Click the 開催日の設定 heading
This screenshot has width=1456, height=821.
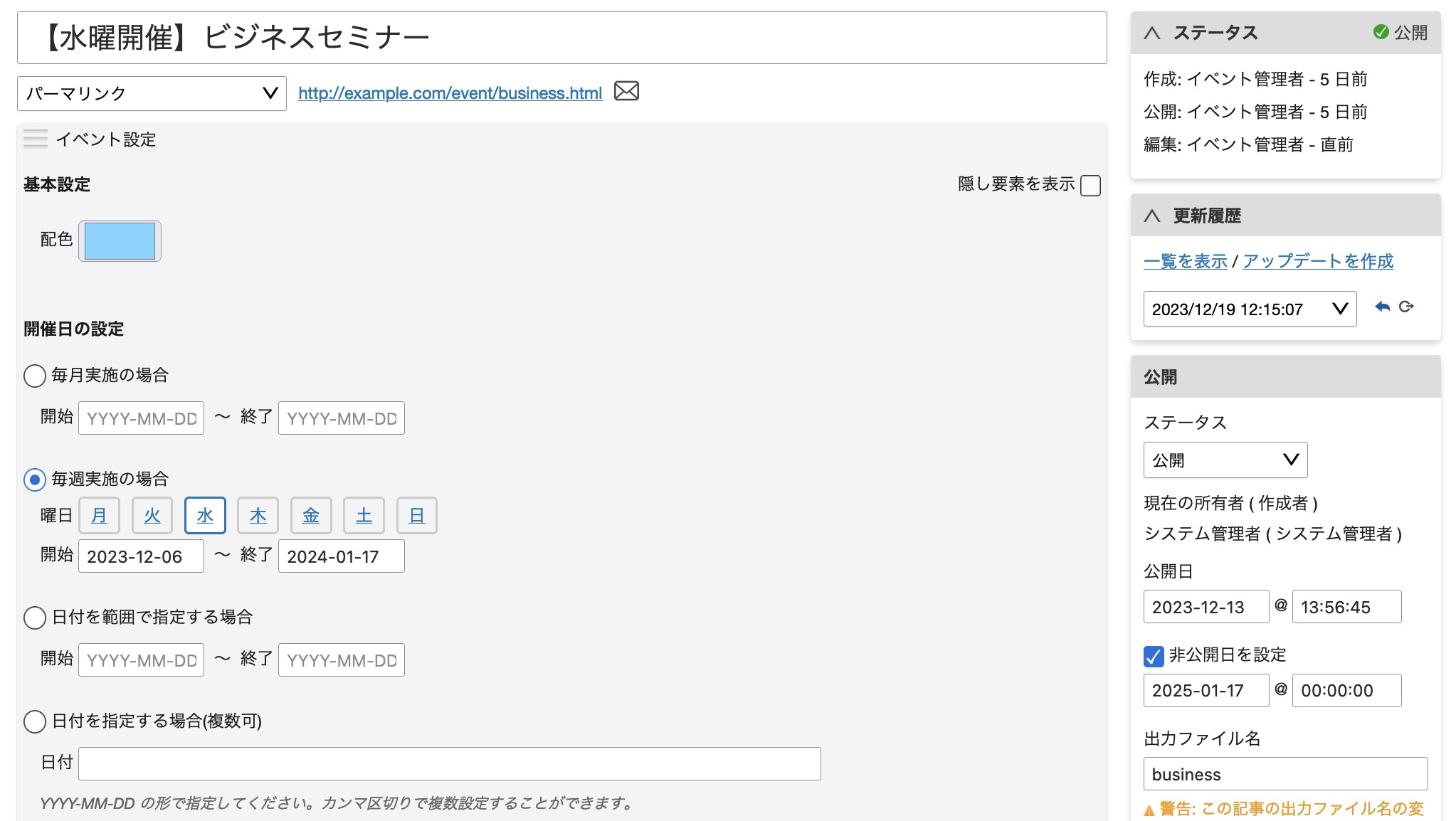point(73,329)
